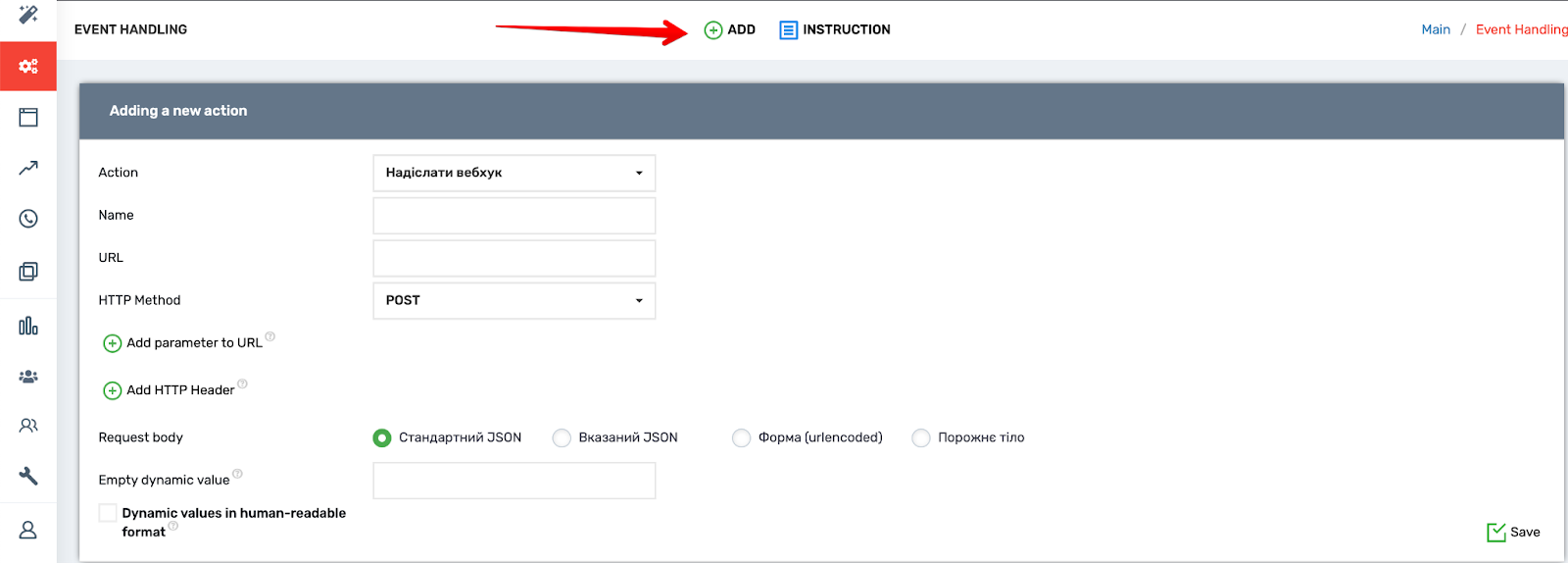Open the gears settings sidebar icon
1568x563 pixels.
tap(28, 66)
